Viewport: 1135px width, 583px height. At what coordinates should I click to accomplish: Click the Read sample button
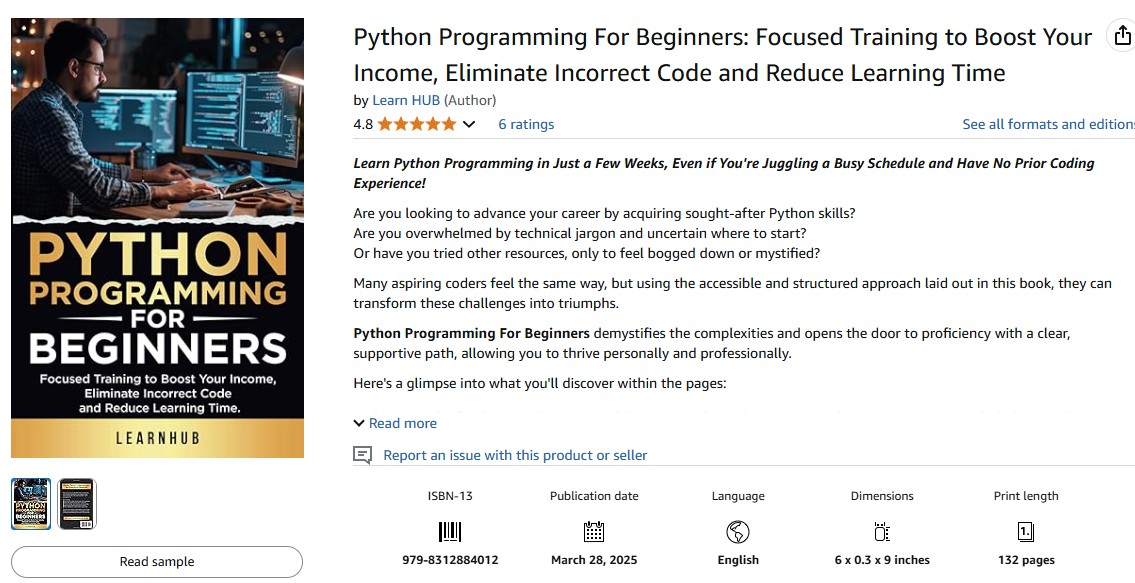click(156, 562)
